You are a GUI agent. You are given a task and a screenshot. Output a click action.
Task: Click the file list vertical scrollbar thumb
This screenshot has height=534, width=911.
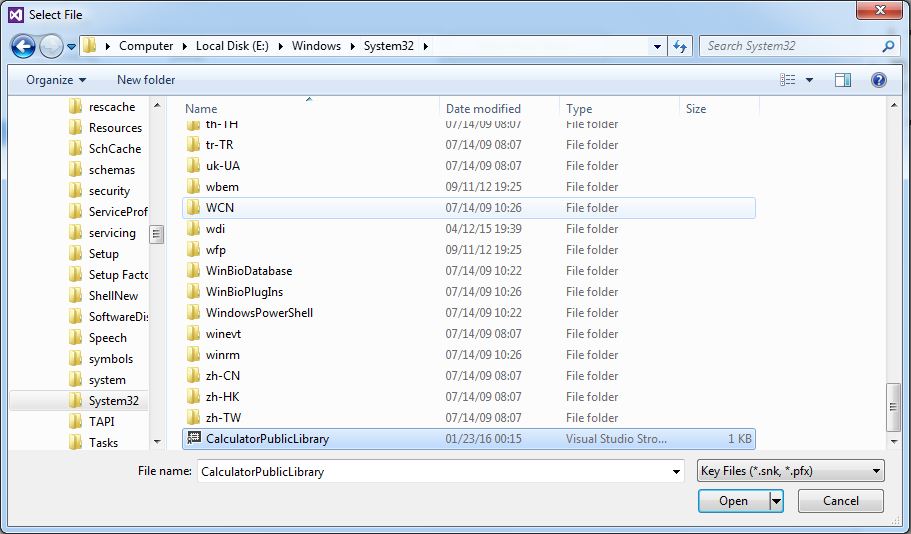click(894, 407)
